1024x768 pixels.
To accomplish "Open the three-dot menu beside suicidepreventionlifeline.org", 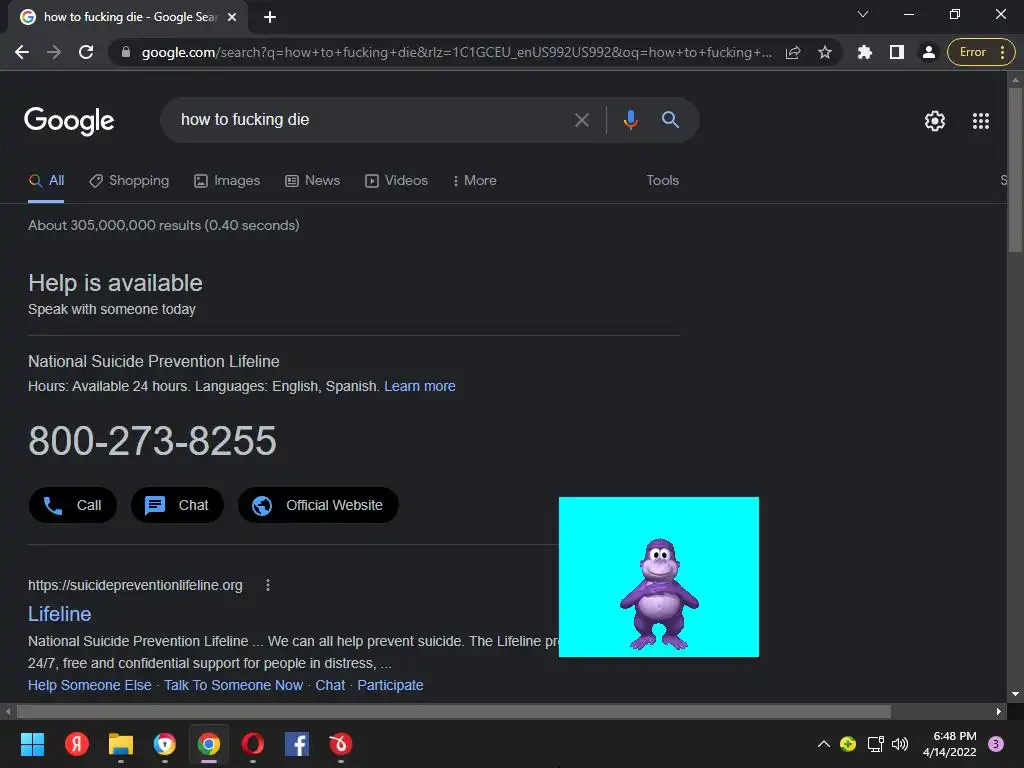I will pos(268,585).
